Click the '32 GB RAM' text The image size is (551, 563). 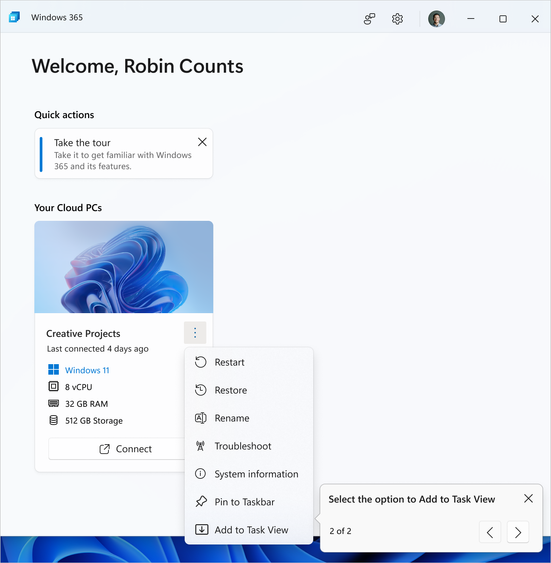87,404
